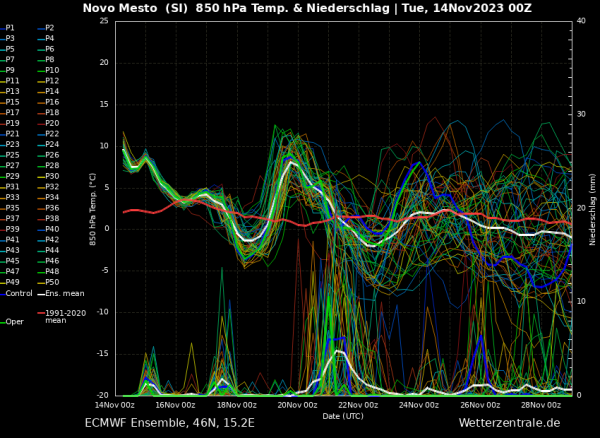Click legend label P50
Image resolution: width=600 pixels, height=438 pixels.
pyautogui.click(x=48, y=282)
